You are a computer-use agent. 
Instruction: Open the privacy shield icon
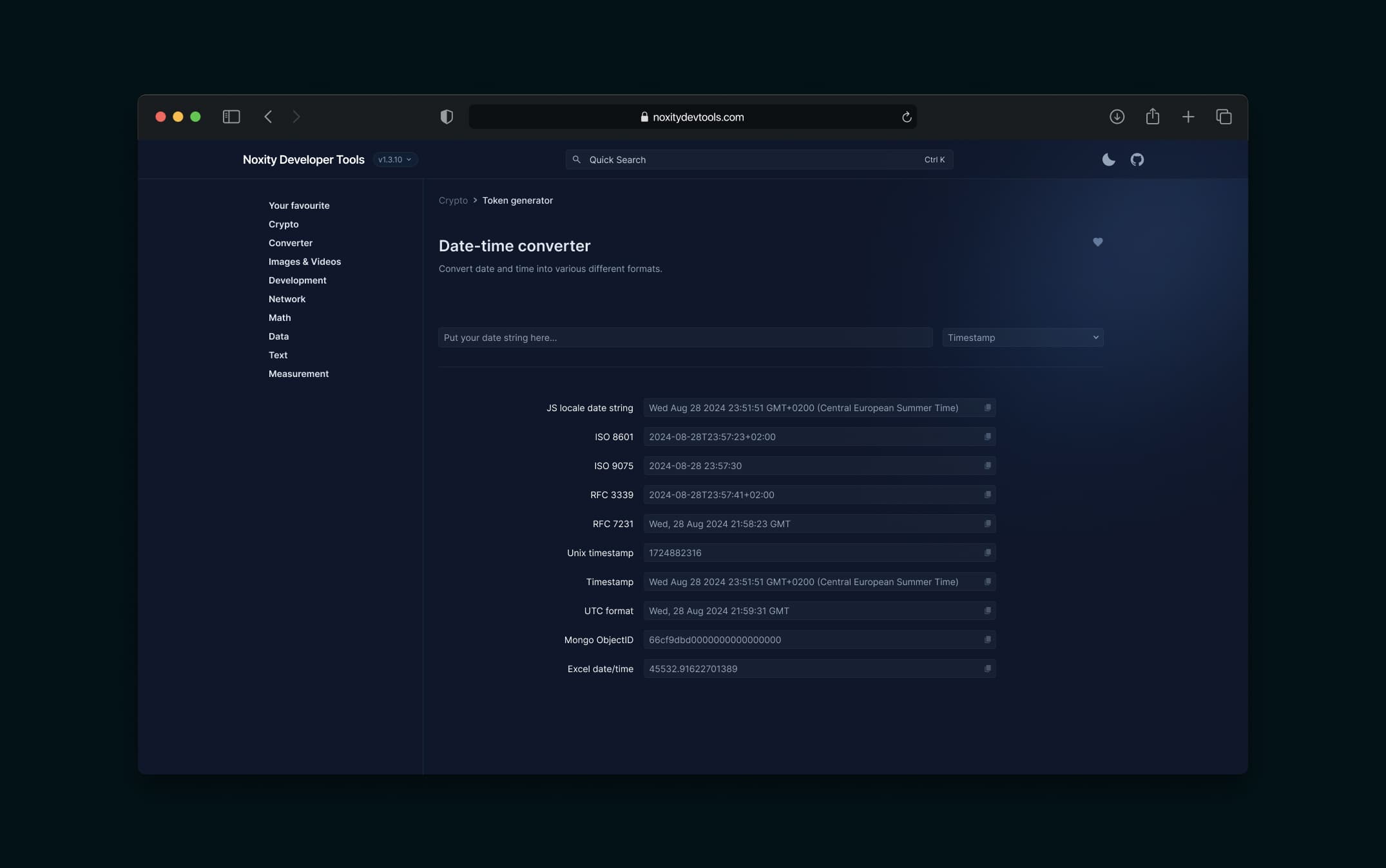[447, 117]
